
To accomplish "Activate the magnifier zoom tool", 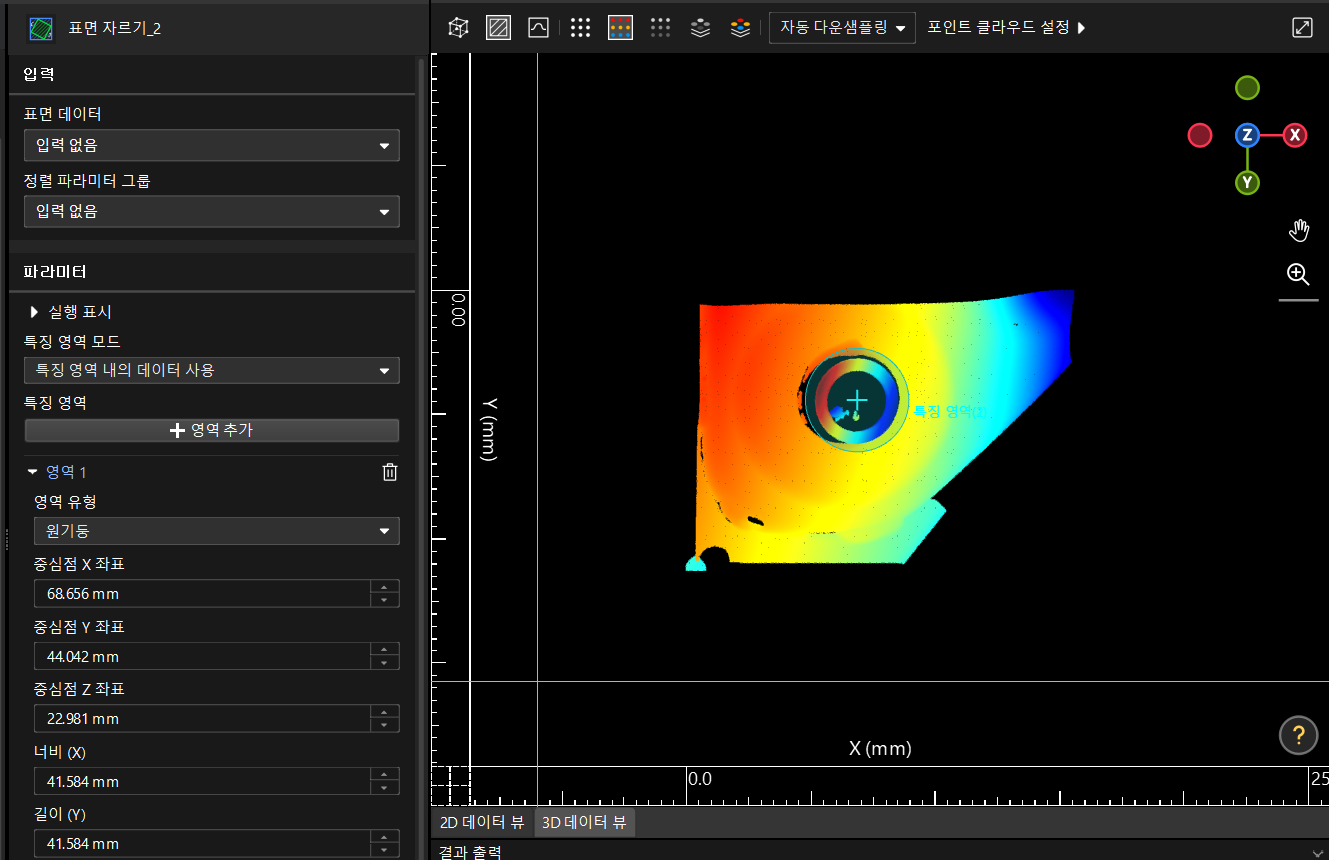I will 1298,274.
